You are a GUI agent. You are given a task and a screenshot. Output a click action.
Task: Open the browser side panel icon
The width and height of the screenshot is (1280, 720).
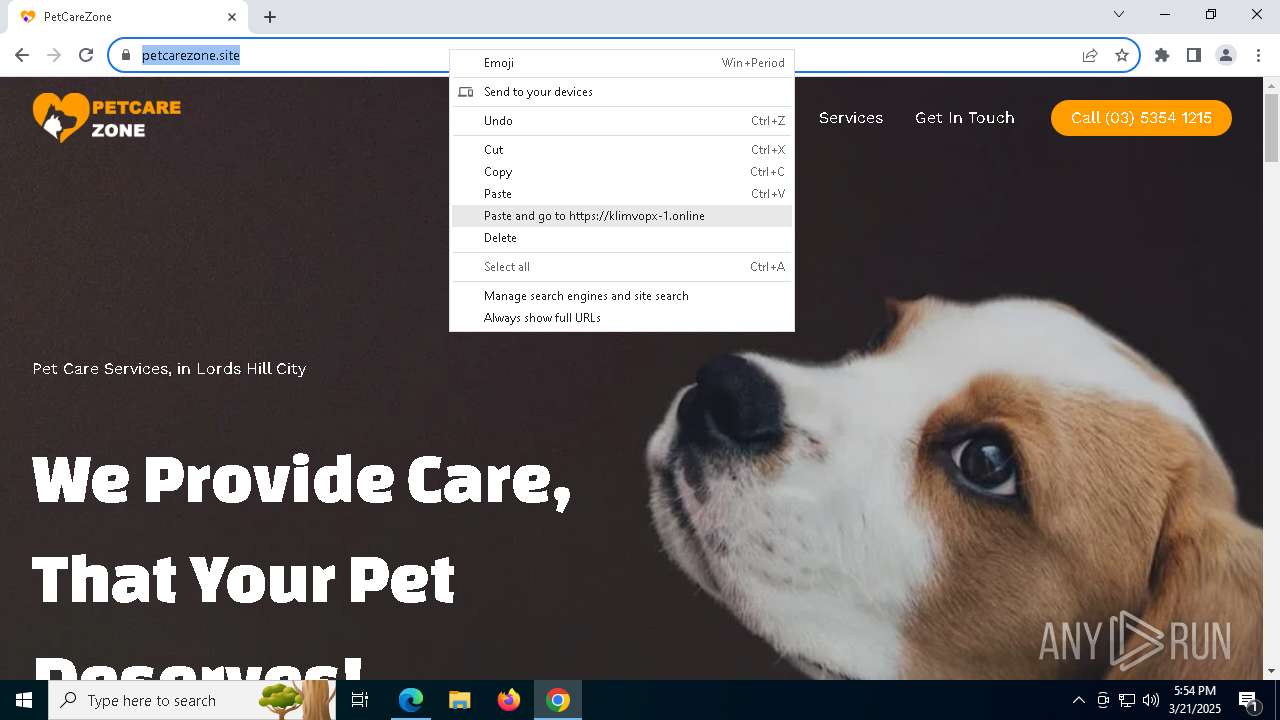click(1194, 55)
